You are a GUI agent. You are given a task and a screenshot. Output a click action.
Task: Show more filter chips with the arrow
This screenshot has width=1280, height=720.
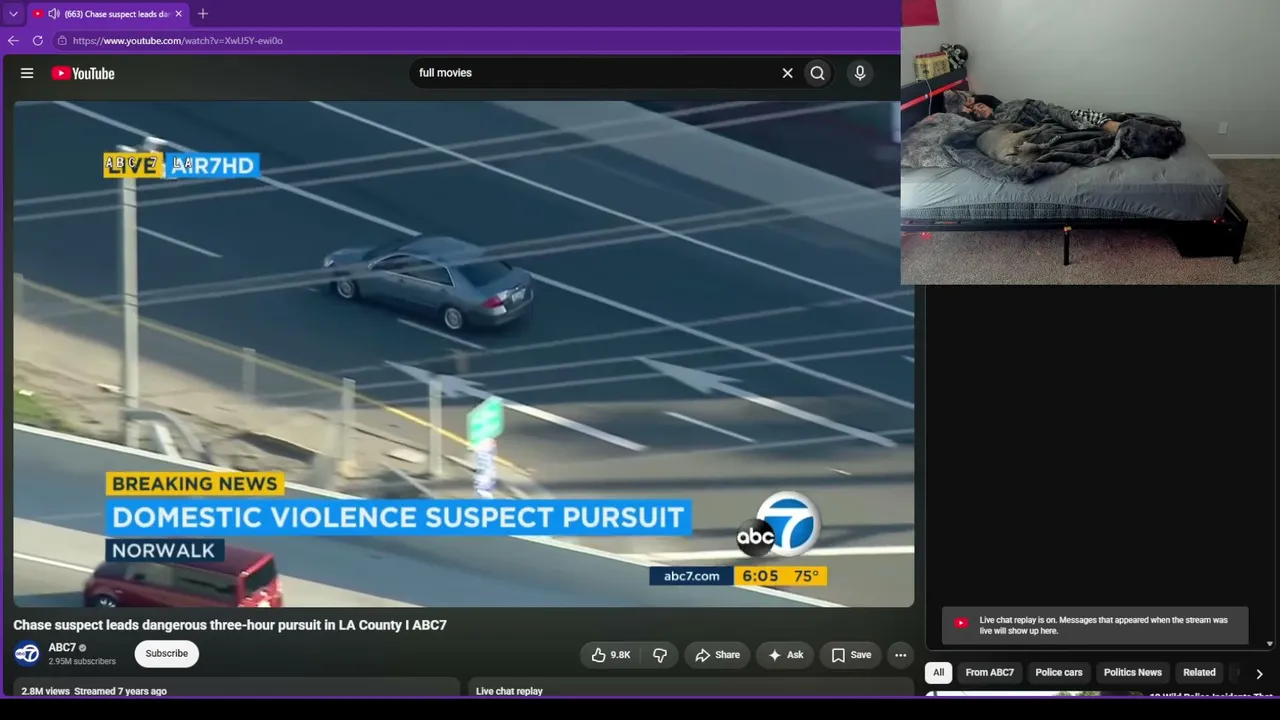click(1259, 674)
